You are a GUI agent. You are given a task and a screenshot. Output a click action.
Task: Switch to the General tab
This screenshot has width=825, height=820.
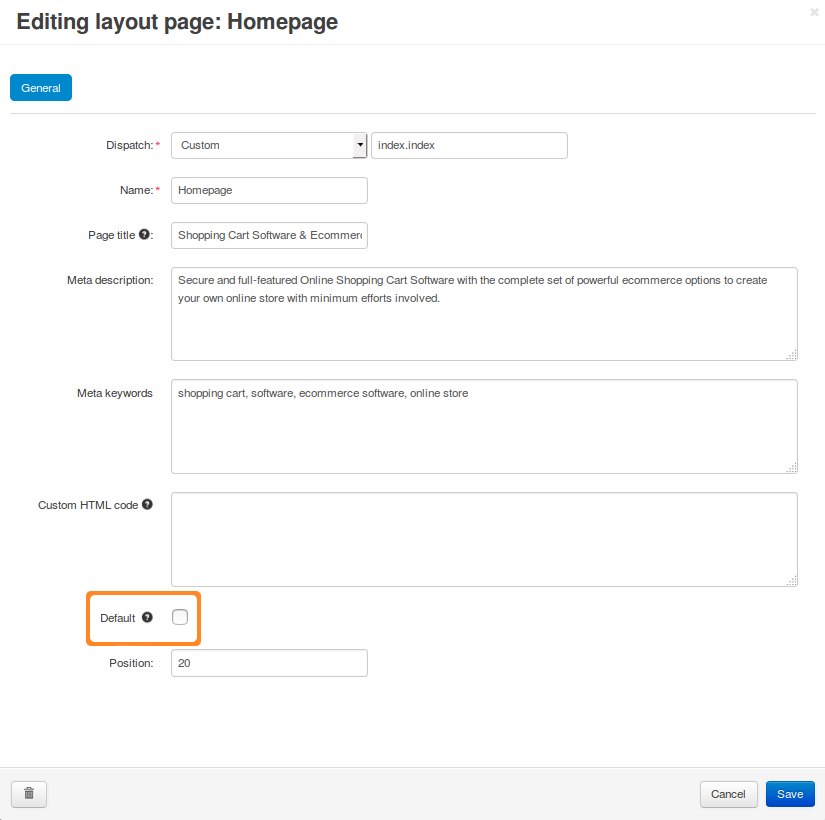tap(41, 88)
